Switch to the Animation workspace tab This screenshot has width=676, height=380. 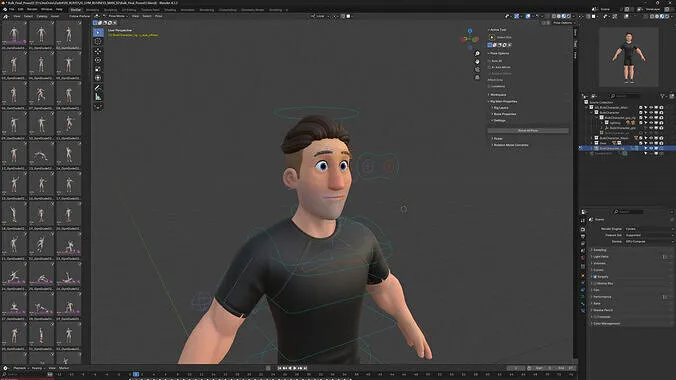pyautogui.click(x=188, y=9)
